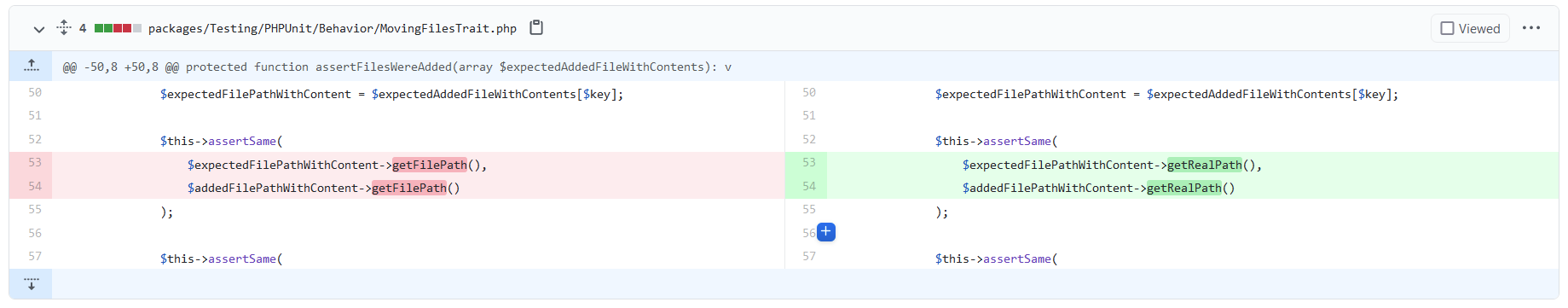The width and height of the screenshot is (1568, 308).
Task: Select deleted line number 54
Action: tap(34, 187)
